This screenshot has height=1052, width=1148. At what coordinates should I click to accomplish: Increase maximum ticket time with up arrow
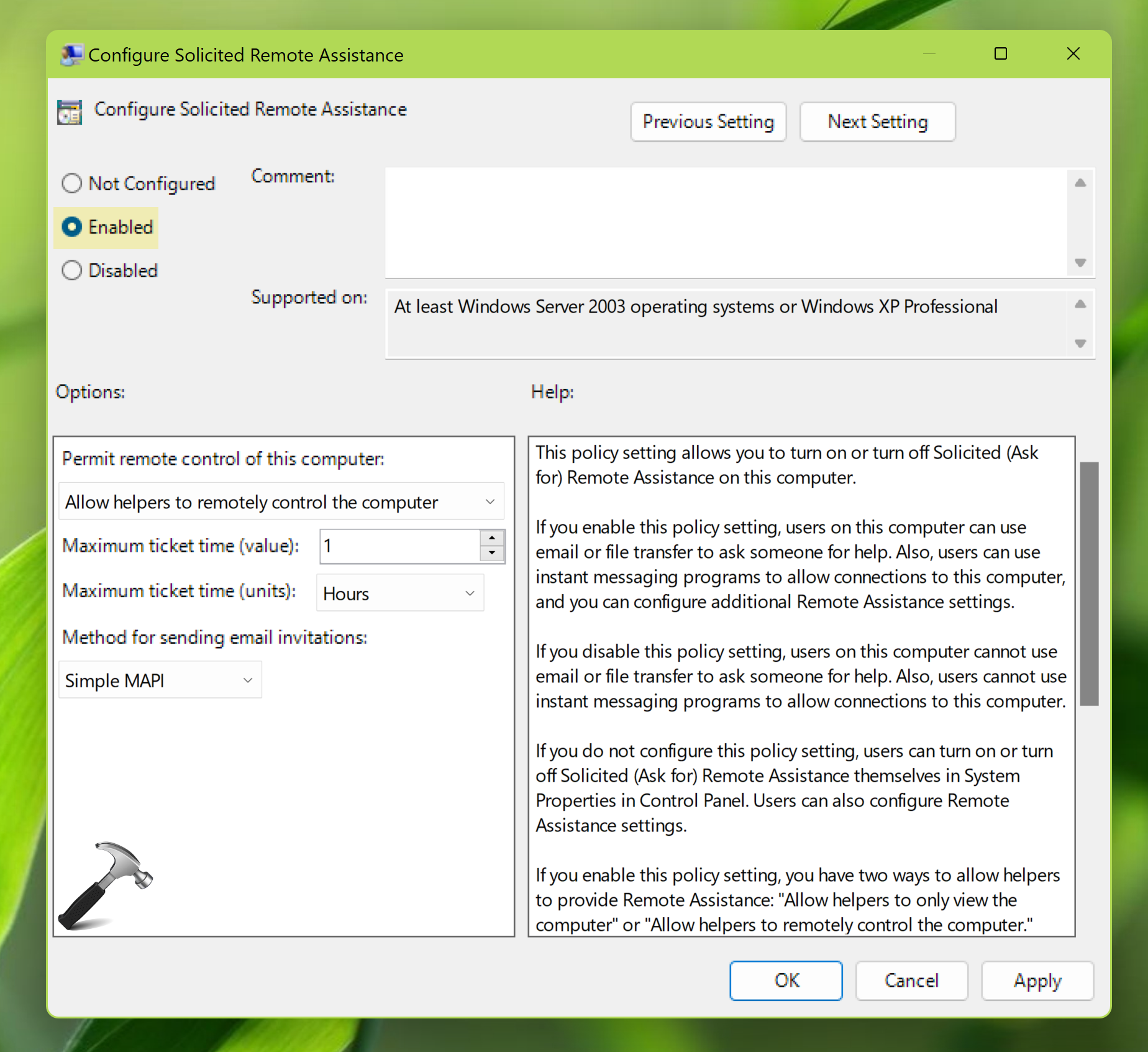(x=492, y=537)
